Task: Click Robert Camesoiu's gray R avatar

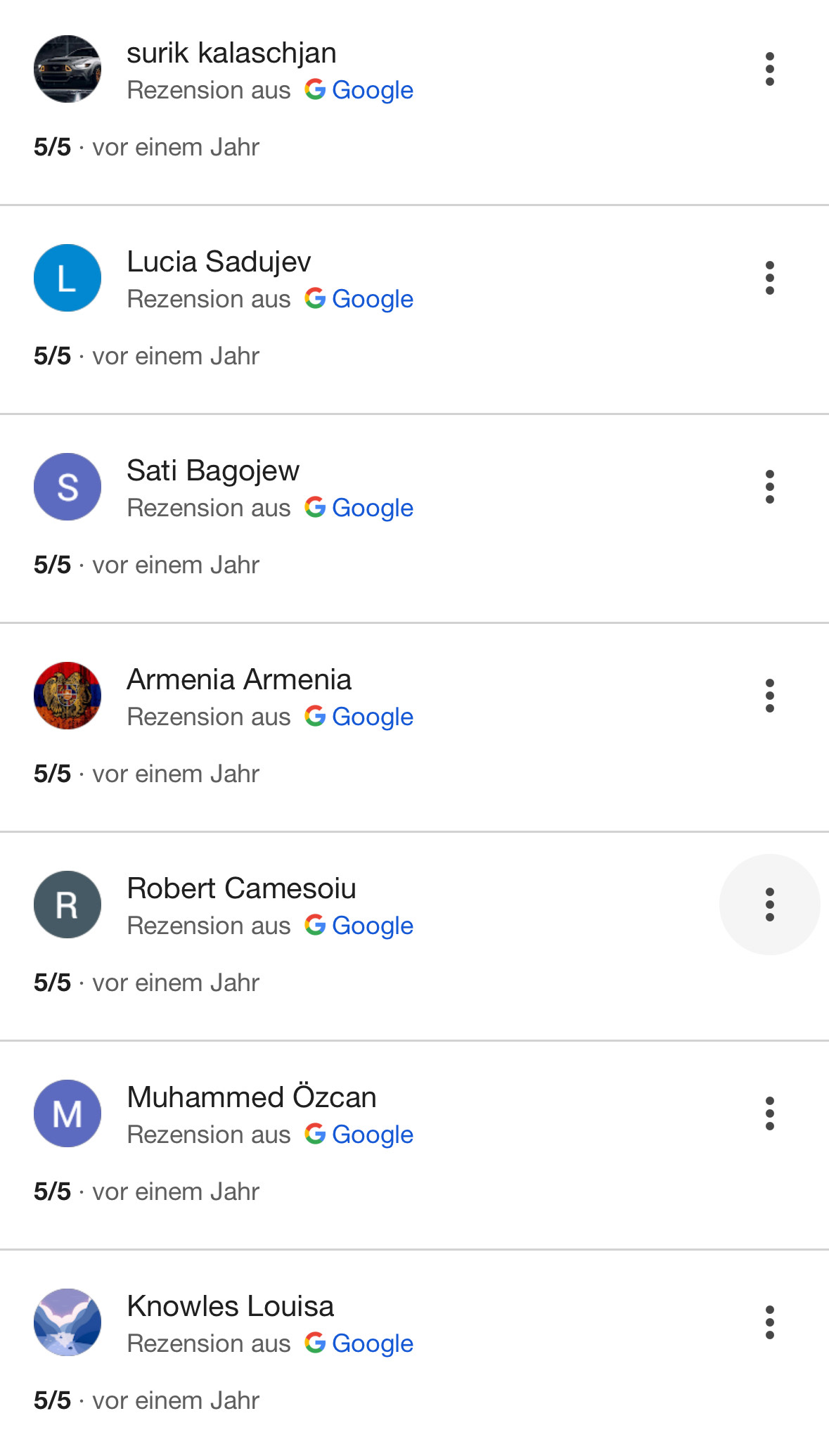Action: click(x=68, y=905)
